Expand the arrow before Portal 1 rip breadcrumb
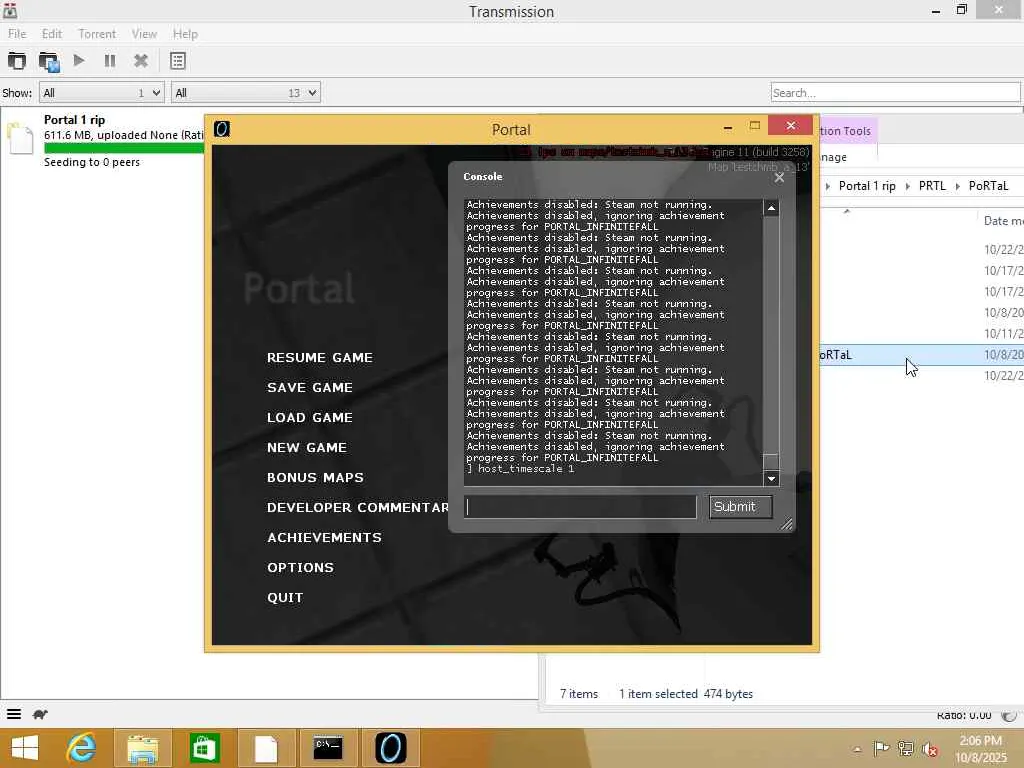The height and width of the screenshot is (768, 1024). point(827,187)
